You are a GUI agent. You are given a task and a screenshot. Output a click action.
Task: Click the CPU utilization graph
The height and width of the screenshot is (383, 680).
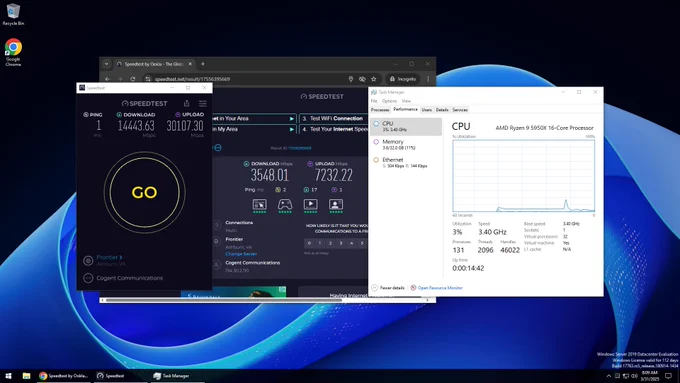tap(523, 176)
